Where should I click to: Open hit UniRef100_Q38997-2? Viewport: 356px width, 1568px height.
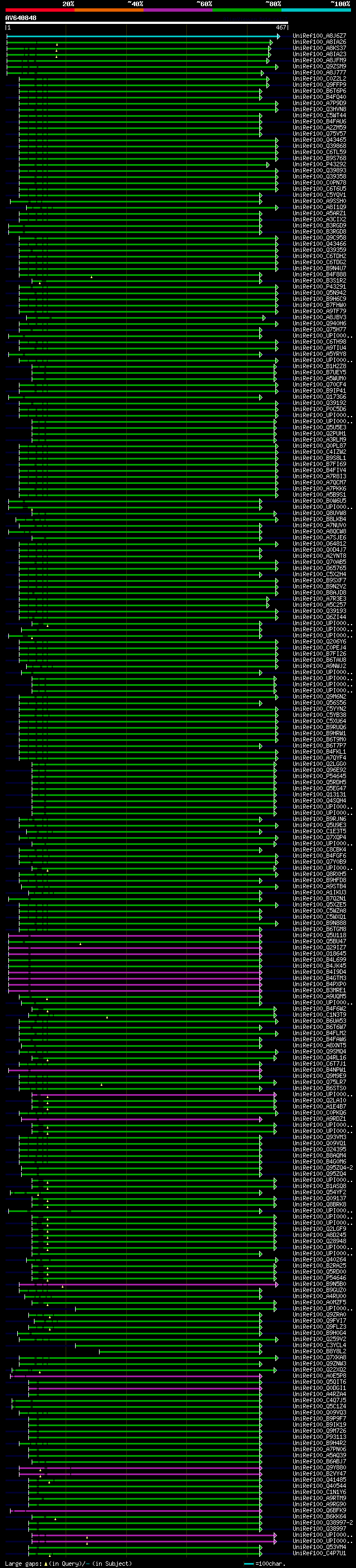tap(323, 1522)
